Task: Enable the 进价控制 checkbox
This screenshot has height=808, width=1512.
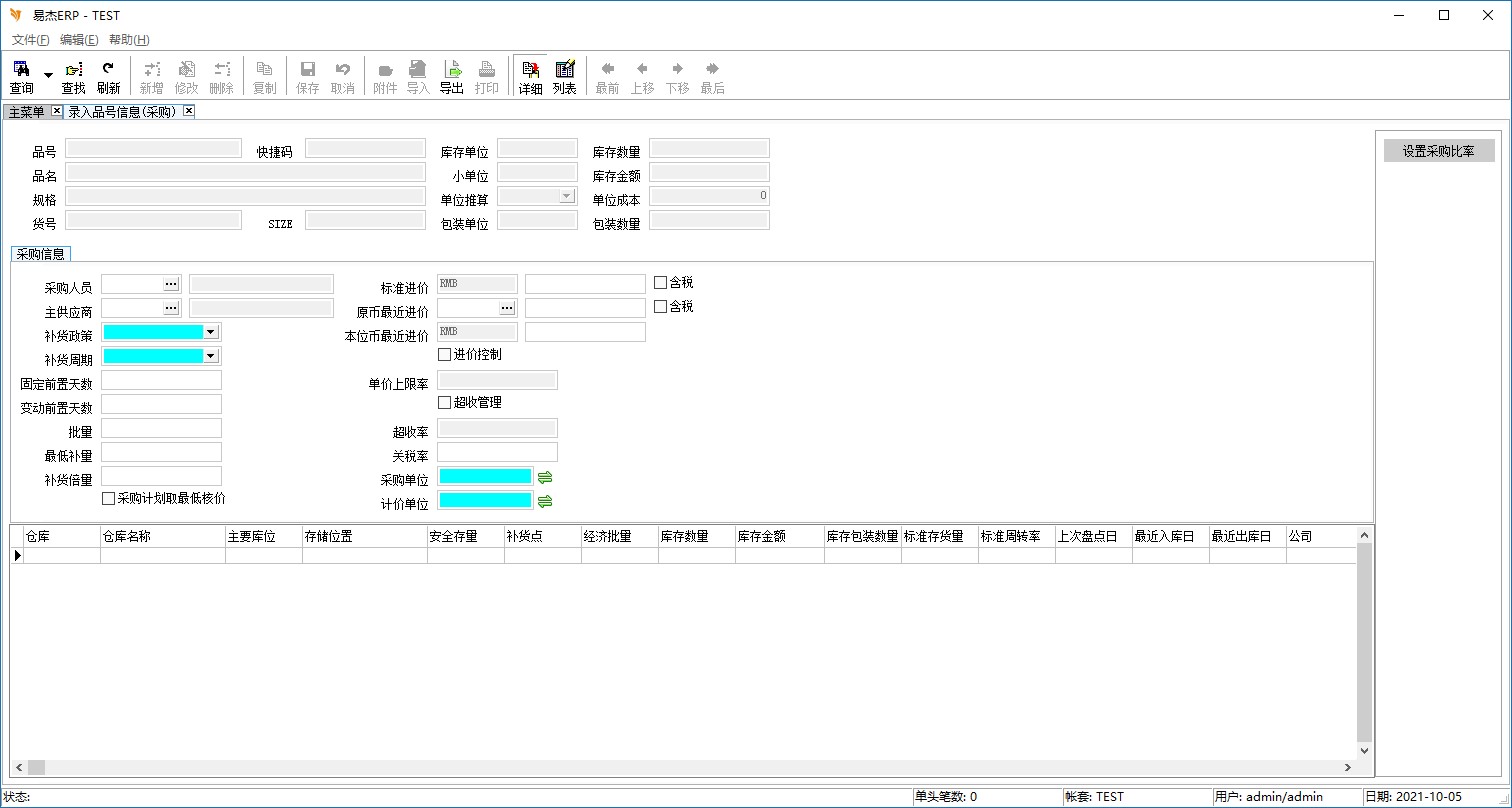Action: (445, 355)
